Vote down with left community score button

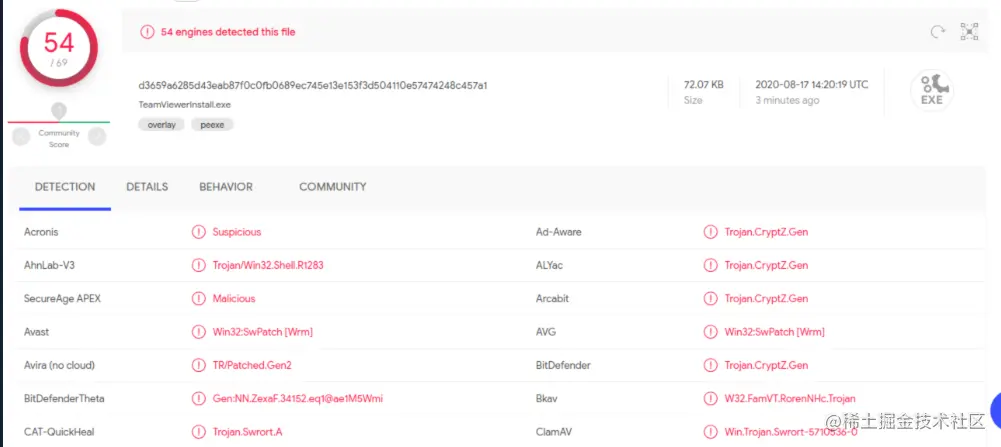(x=22, y=136)
